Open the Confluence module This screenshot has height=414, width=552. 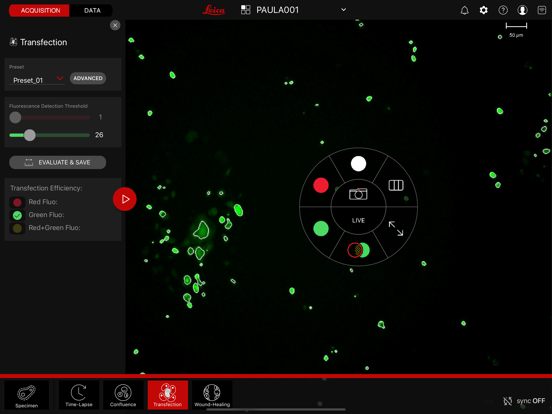[x=123, y=395]
